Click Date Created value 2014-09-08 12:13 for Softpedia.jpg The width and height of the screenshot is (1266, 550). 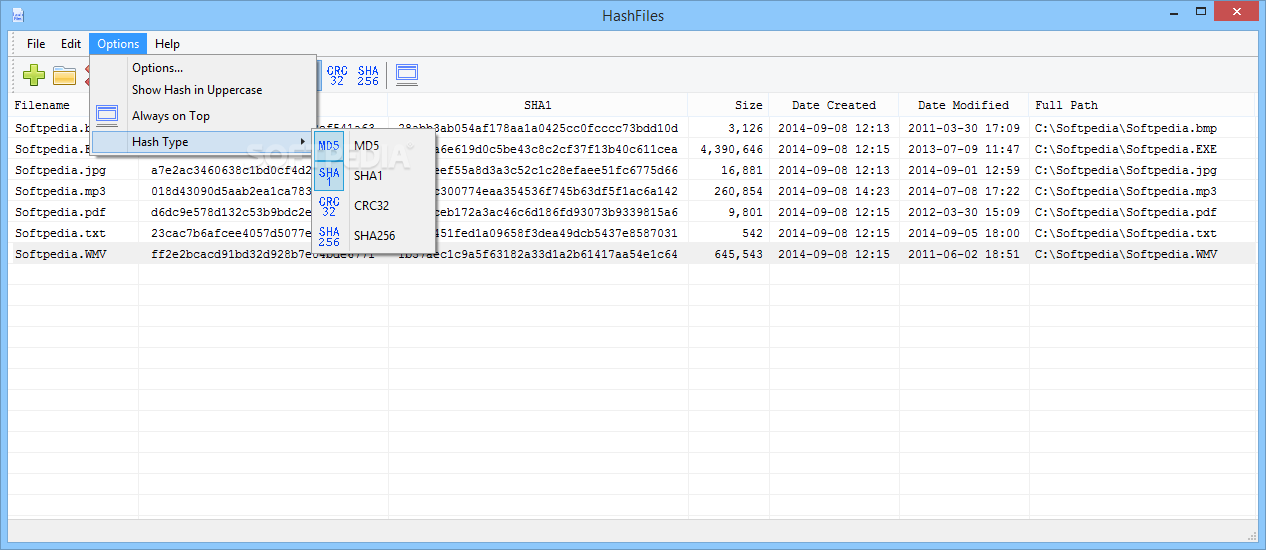[x=834, y=170]
